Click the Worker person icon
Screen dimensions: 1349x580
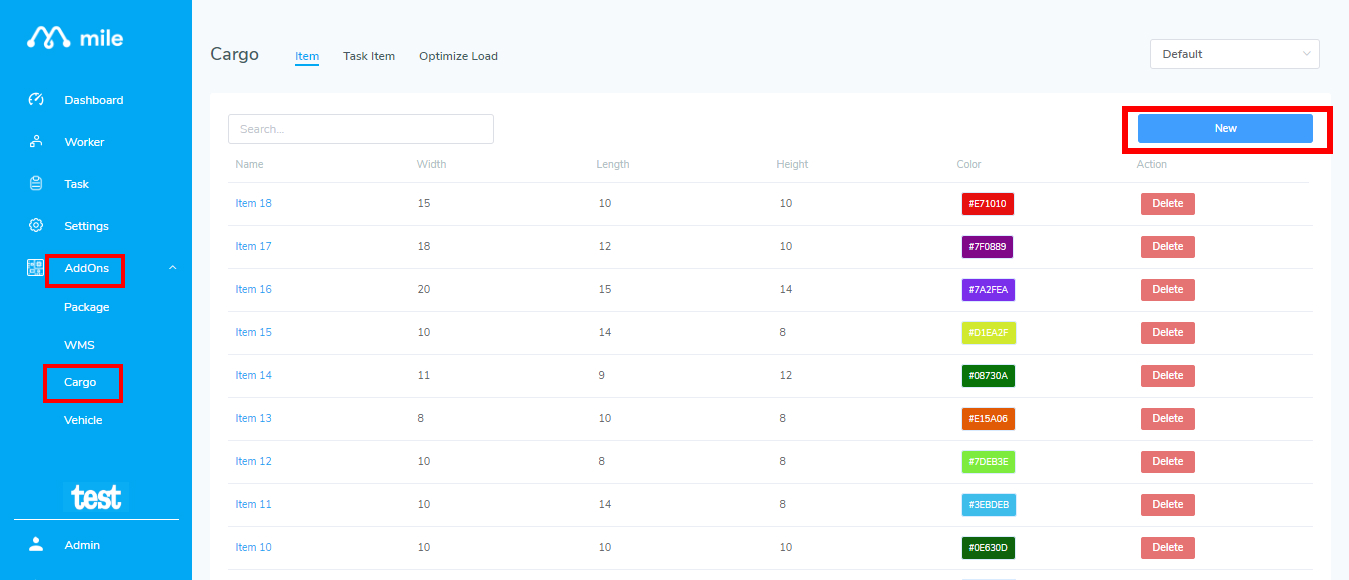tap(36, 142)
